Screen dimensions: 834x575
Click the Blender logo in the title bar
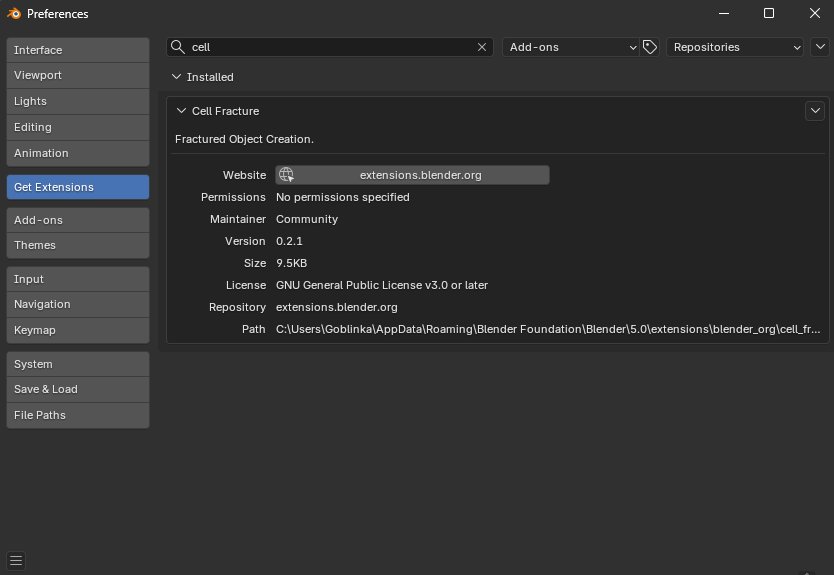point(14,14)
